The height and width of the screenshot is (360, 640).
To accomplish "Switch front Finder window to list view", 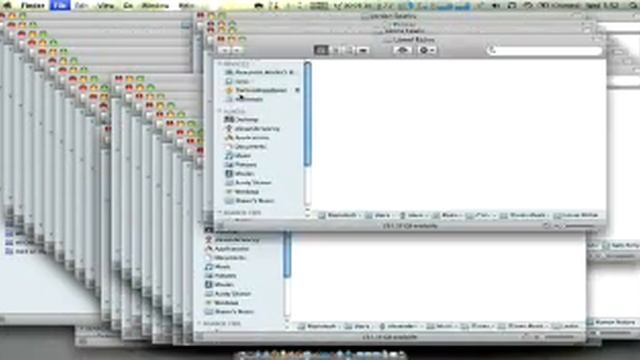I will tap(336, 50).
